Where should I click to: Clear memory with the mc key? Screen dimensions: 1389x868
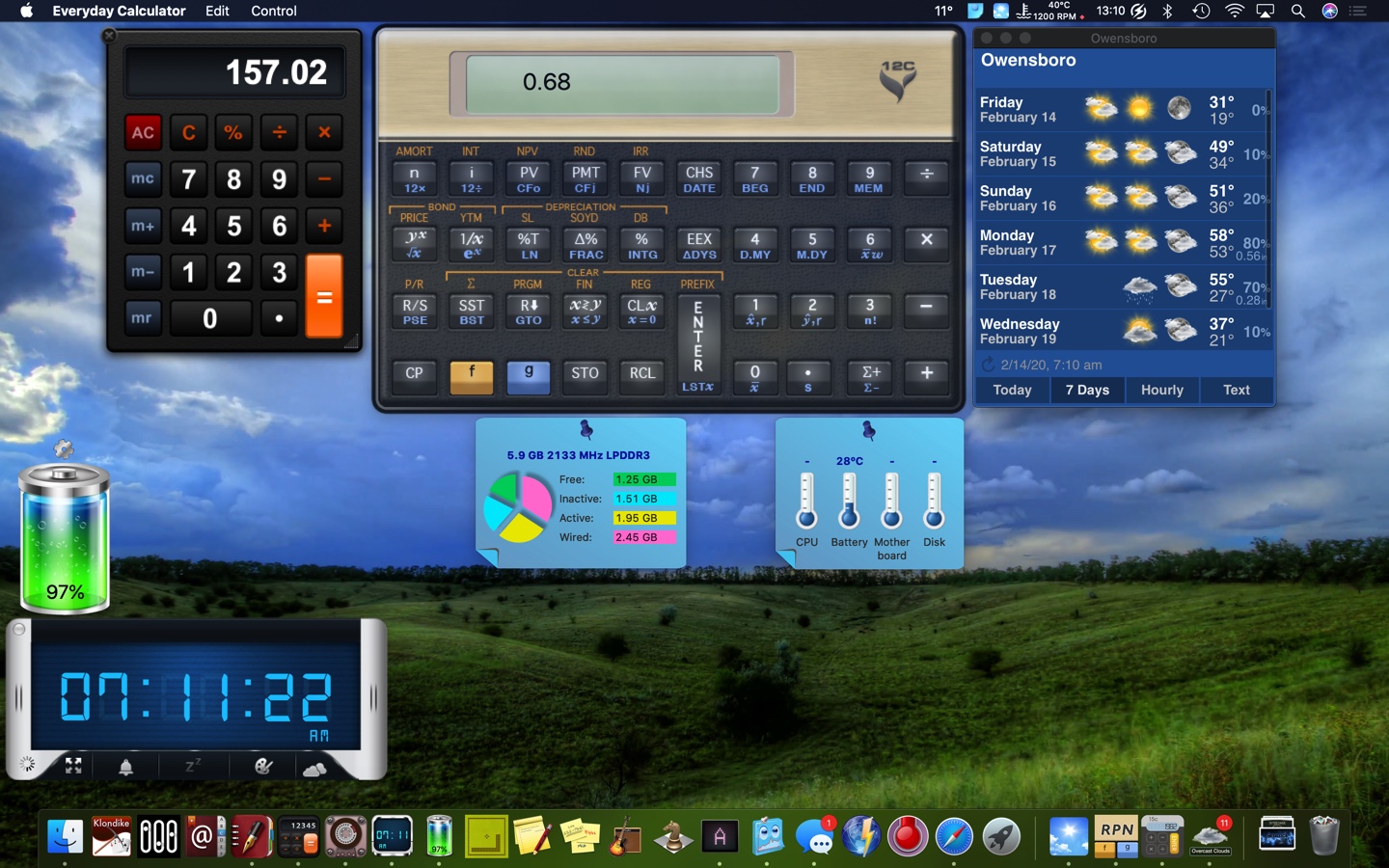(143, 178)
